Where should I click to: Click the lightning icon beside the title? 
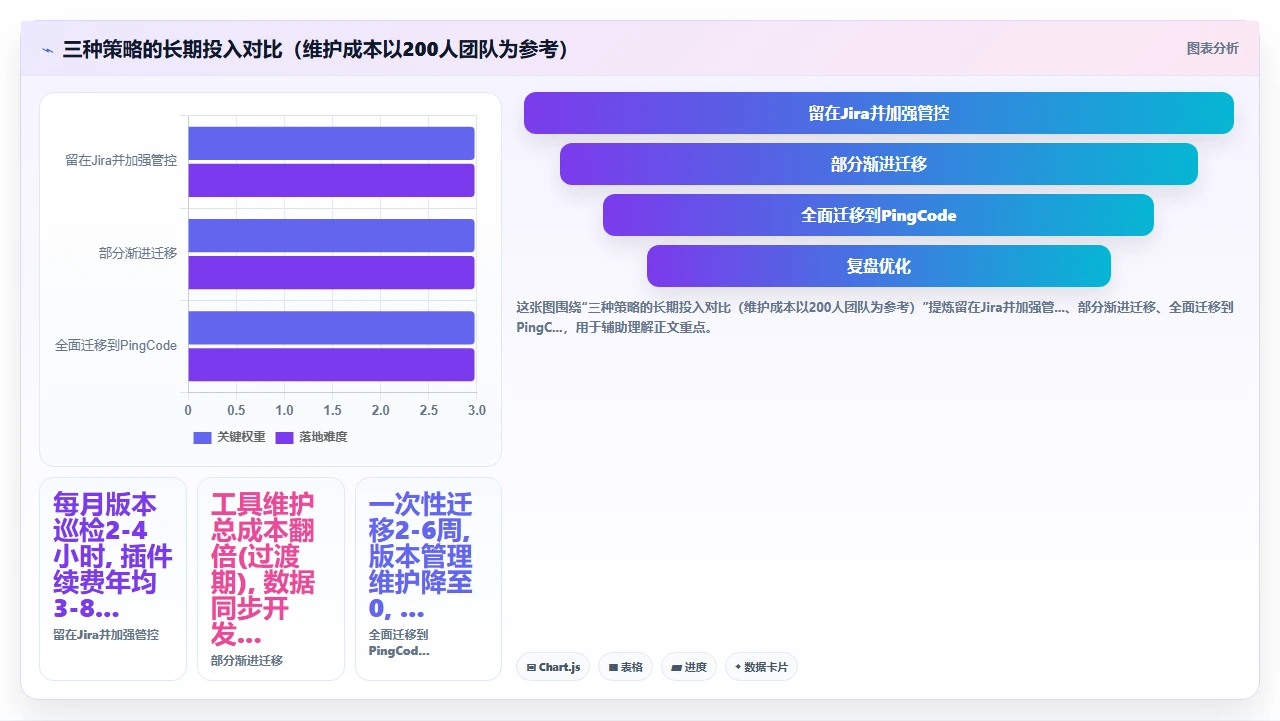click(47, 49)
